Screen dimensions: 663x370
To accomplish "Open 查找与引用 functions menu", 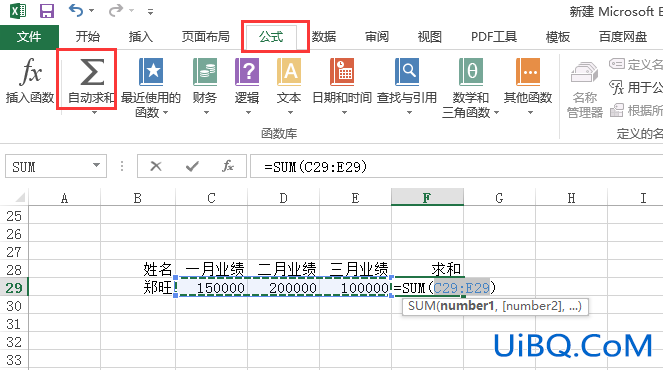I will (x=407, y=87).
